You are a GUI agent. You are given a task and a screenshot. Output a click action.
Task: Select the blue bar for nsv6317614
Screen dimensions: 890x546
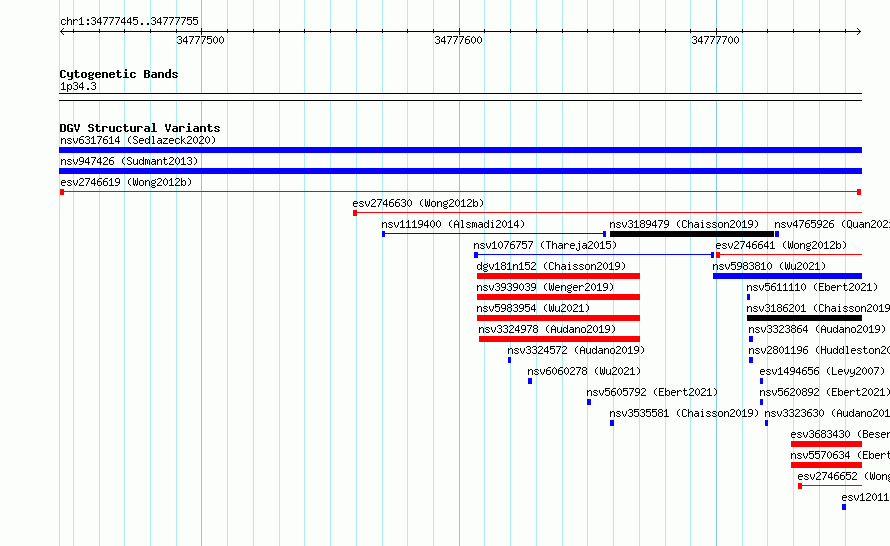click(x=460, y=150)
